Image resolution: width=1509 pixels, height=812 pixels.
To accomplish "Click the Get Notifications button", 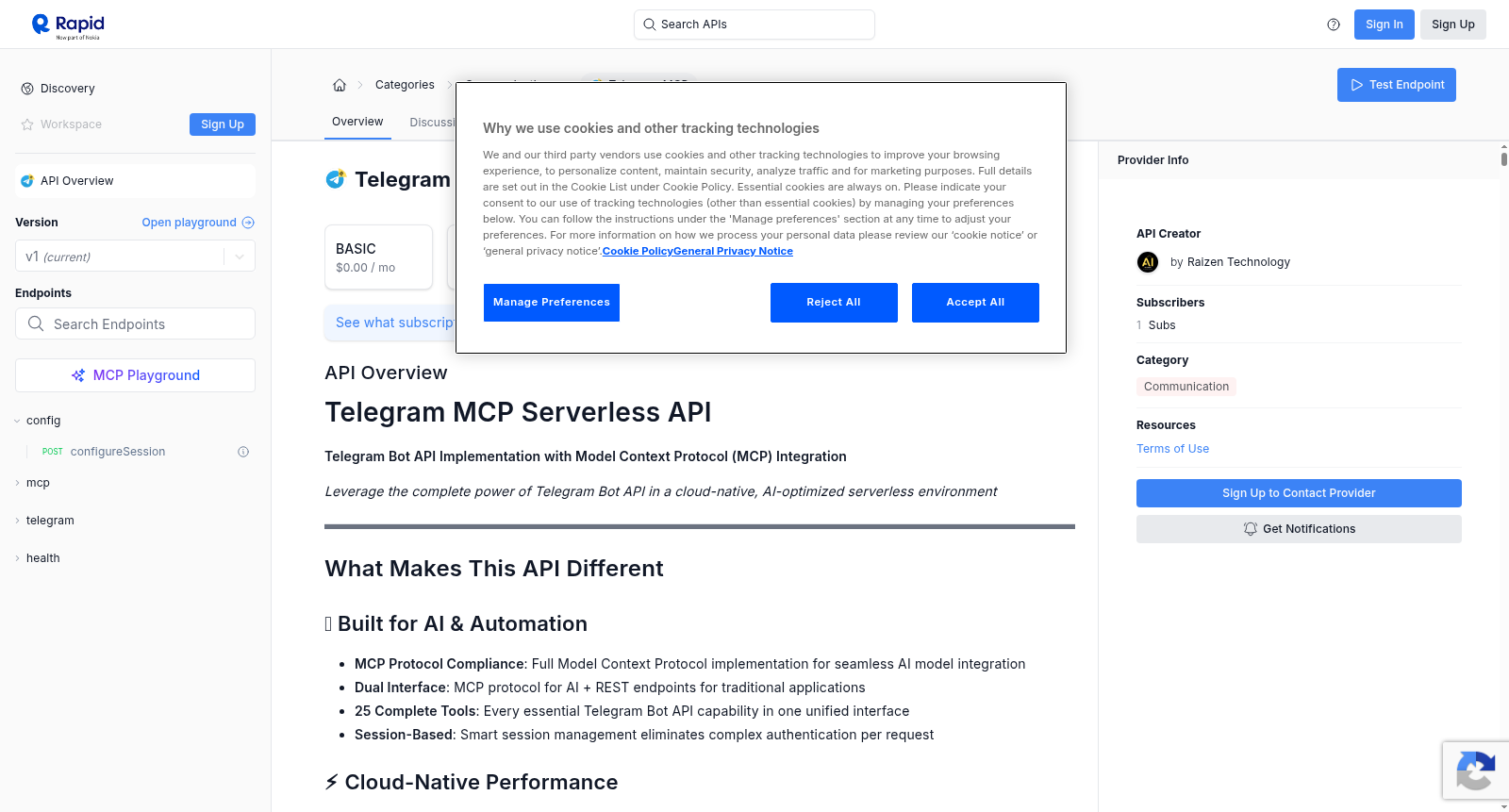I will pos(1299,529).
